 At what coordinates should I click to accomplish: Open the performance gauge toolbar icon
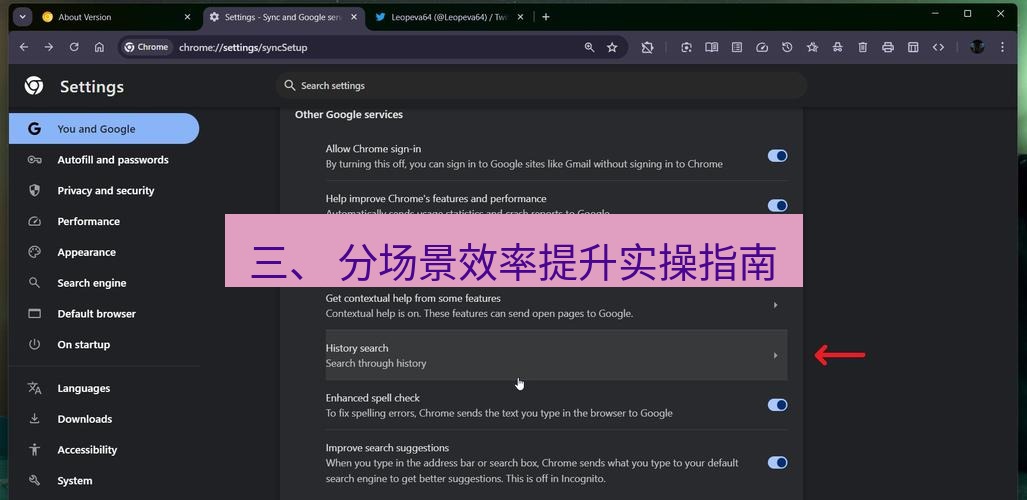762,47
